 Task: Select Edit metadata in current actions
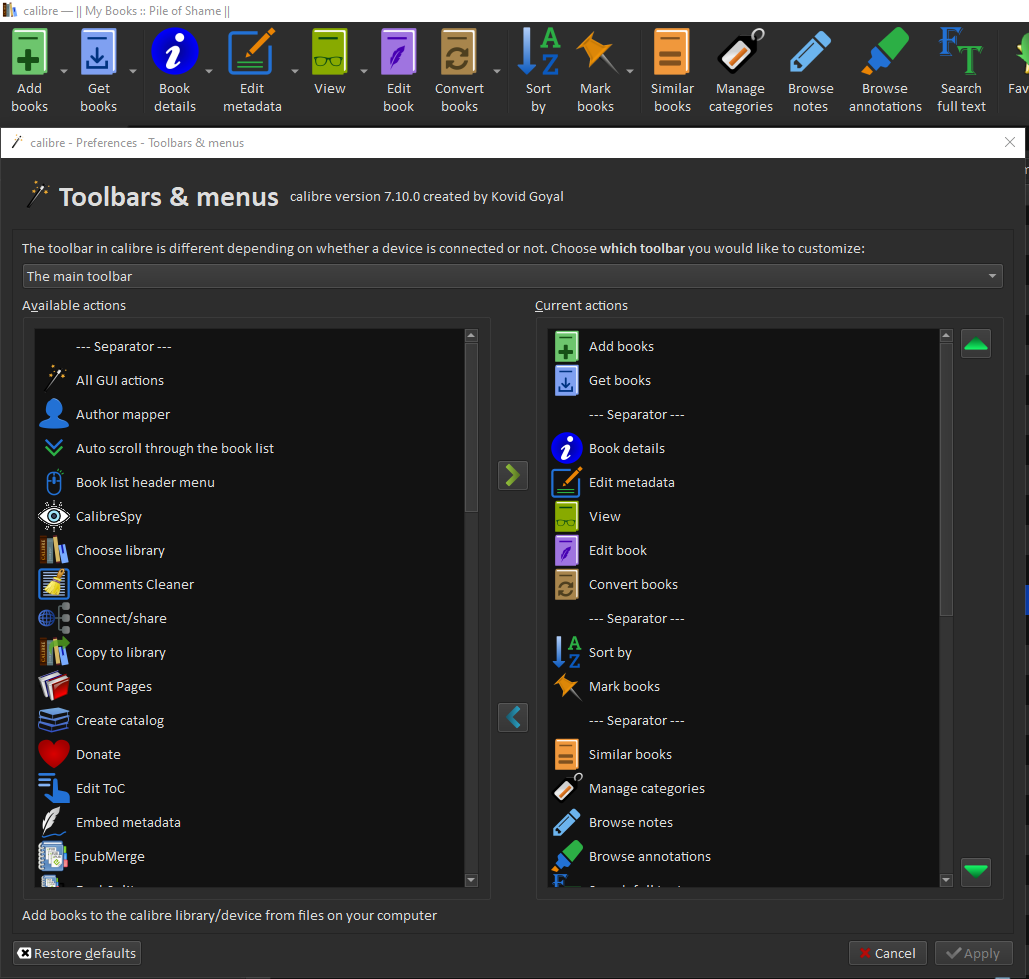[x=744, y=482]
